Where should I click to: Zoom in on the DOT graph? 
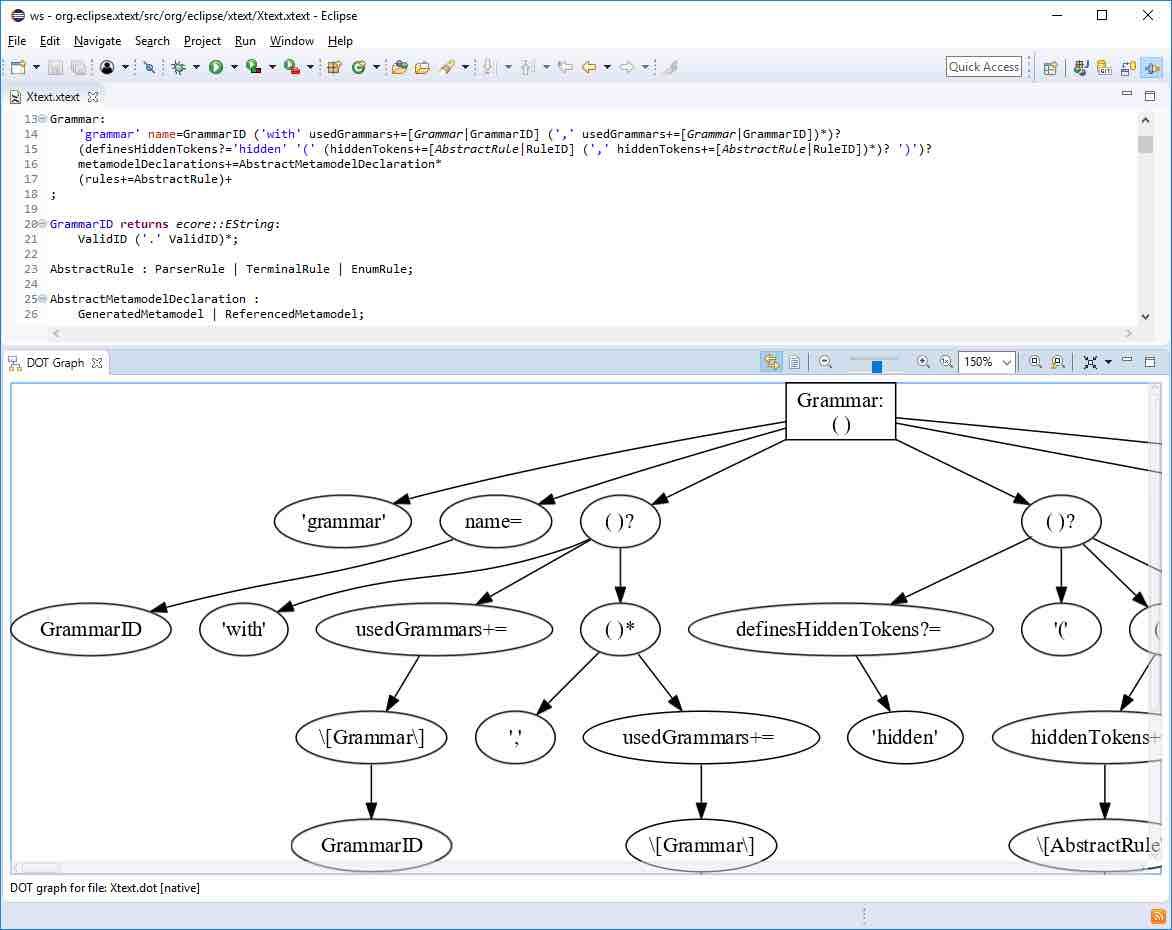923,362
